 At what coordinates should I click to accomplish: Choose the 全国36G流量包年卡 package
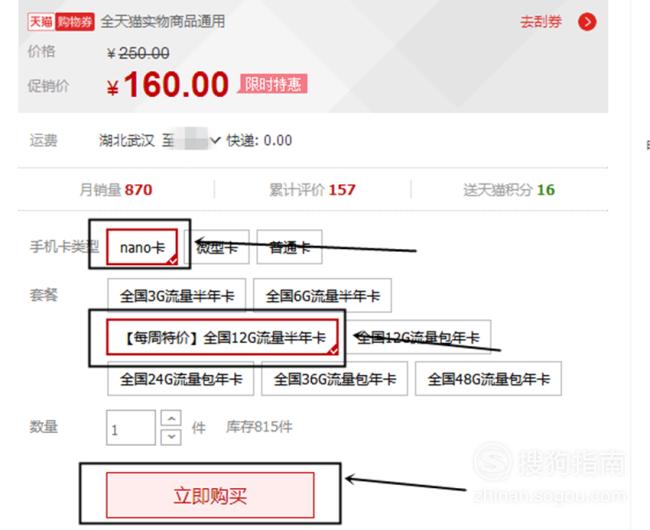pos(335,379)
